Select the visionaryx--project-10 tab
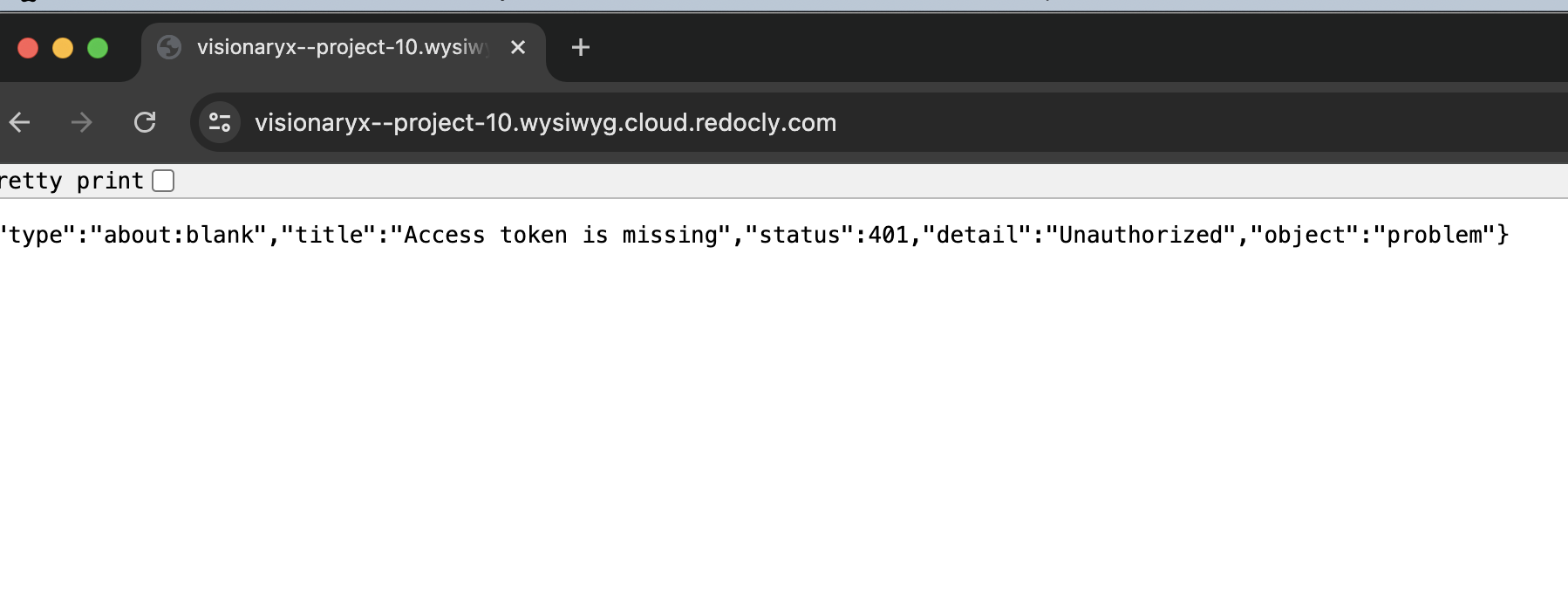1568x590 pixels. [340, 47]
